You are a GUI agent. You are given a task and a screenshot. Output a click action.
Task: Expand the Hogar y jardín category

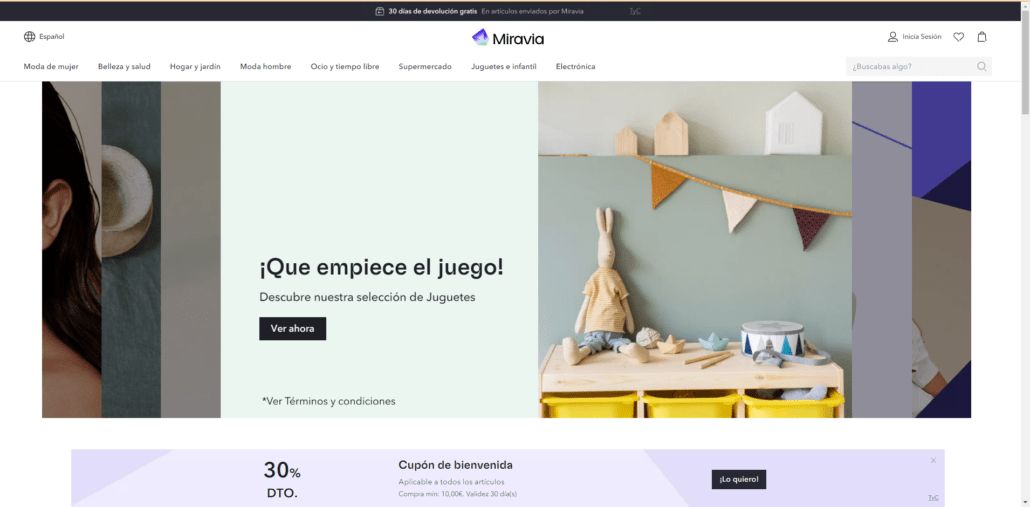195,66
